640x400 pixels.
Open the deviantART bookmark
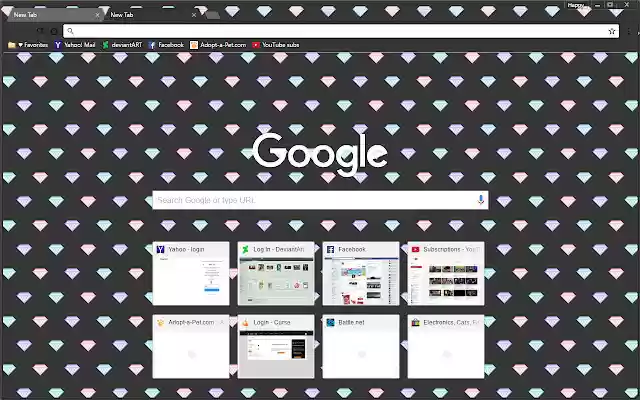122,45
